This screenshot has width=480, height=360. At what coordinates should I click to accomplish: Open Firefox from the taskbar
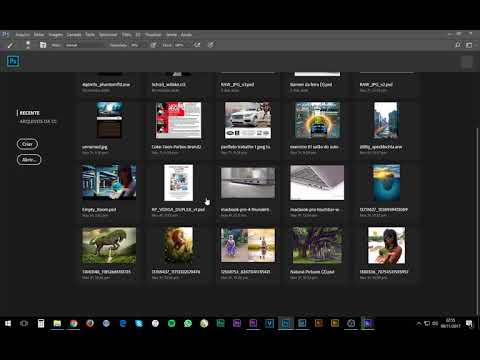coord(90,323)
